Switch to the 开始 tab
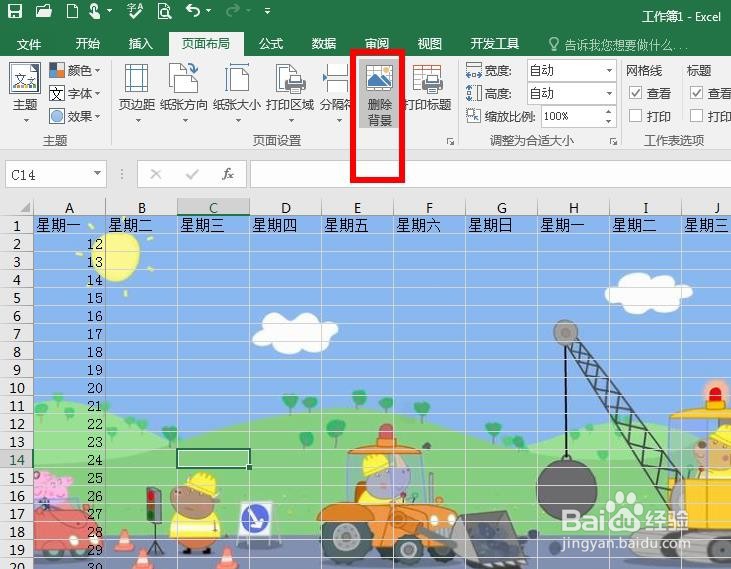Viewport: 731px width, 569px height. [88, 44]
